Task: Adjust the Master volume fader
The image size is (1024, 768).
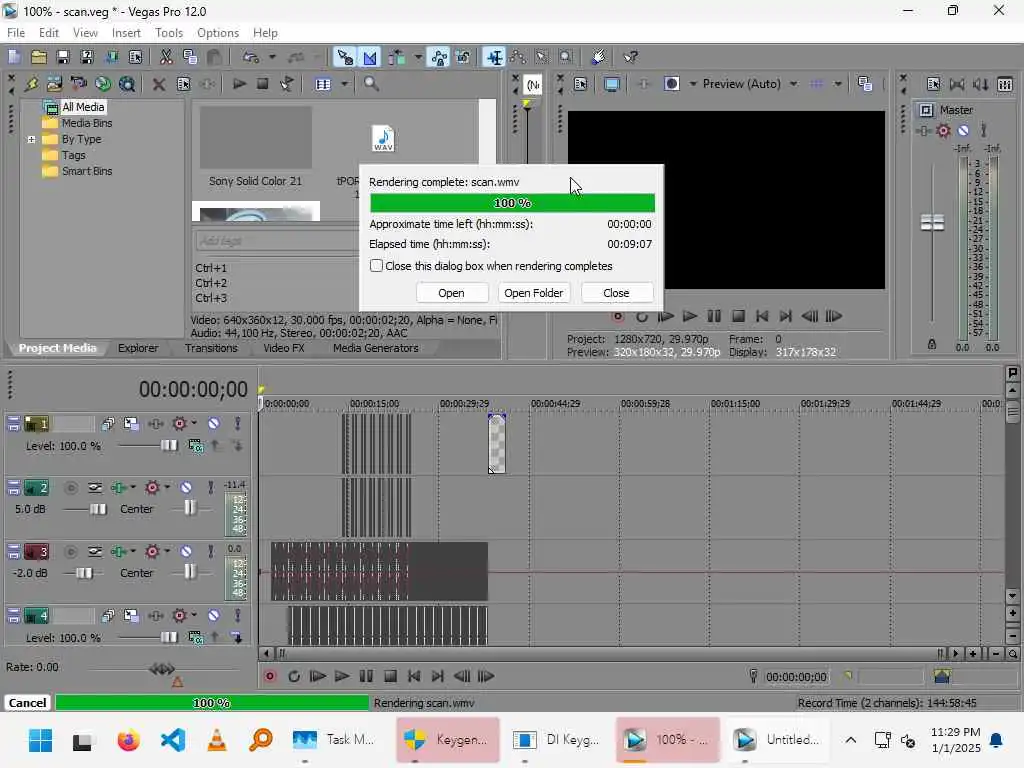Action: point(932,223)
